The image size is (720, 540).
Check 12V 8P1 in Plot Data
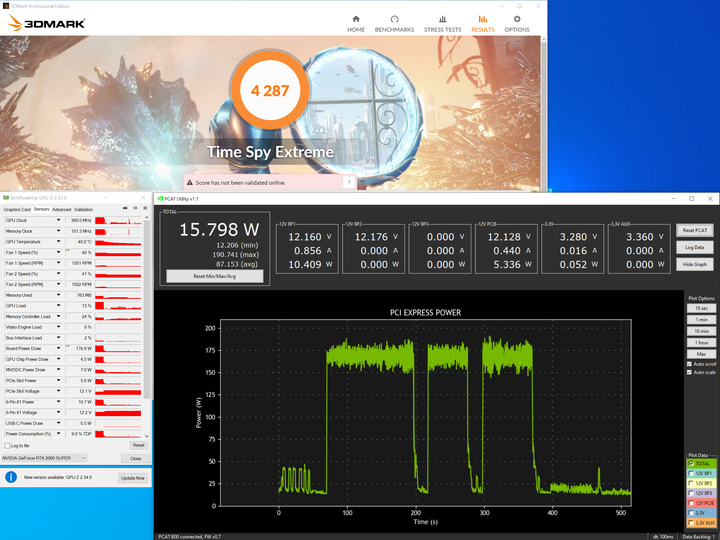pyautogui.click(x=691, y=473)
